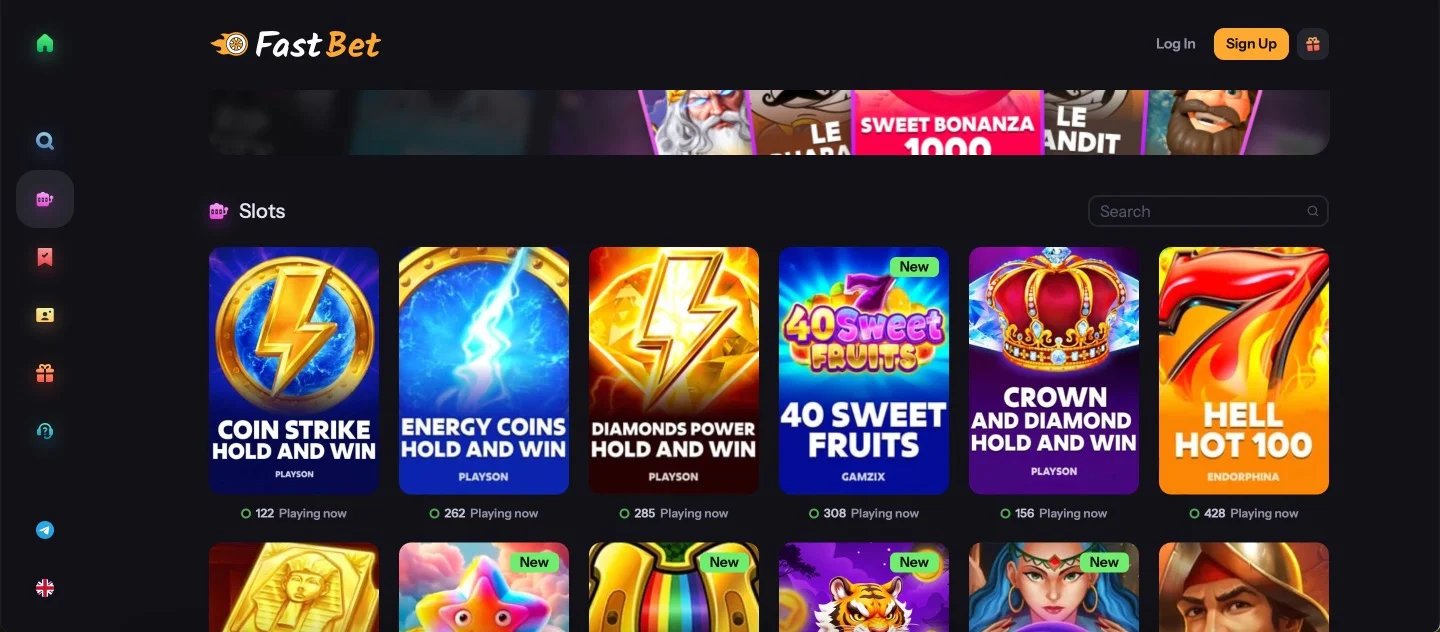Click the Log In link
This screenshot has width=1440, height=632.
(1175, 44)
